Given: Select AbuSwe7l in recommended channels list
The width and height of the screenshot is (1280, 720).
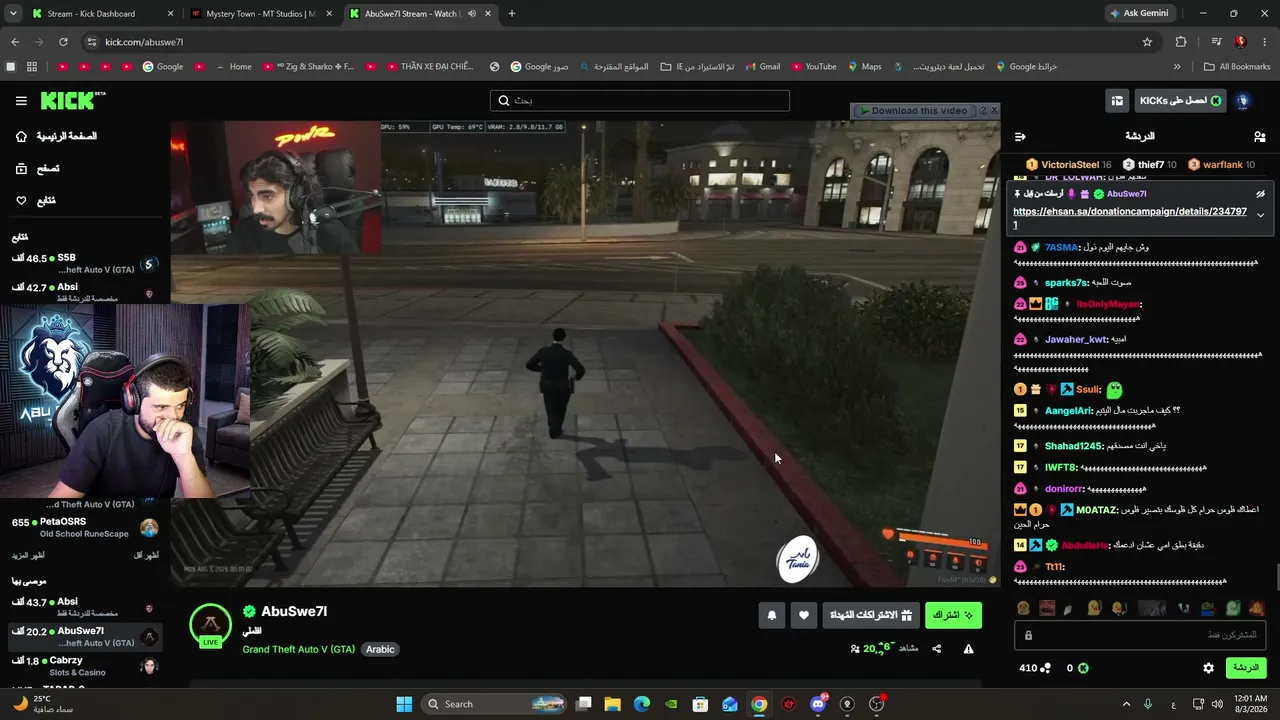Looking at the screenshot, I should (85, 637).
